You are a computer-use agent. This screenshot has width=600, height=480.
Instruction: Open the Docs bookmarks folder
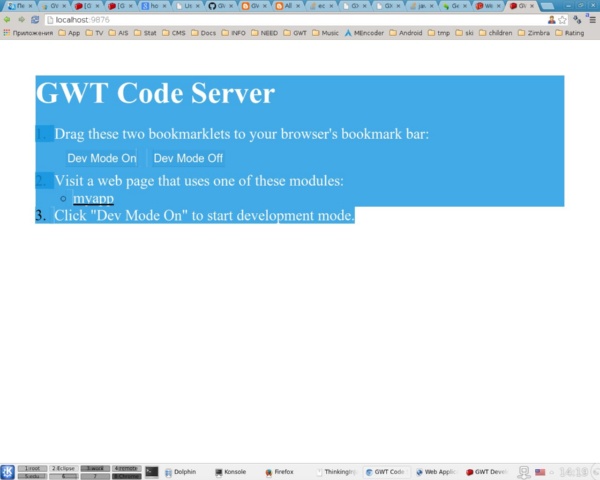tap(203, 32)
